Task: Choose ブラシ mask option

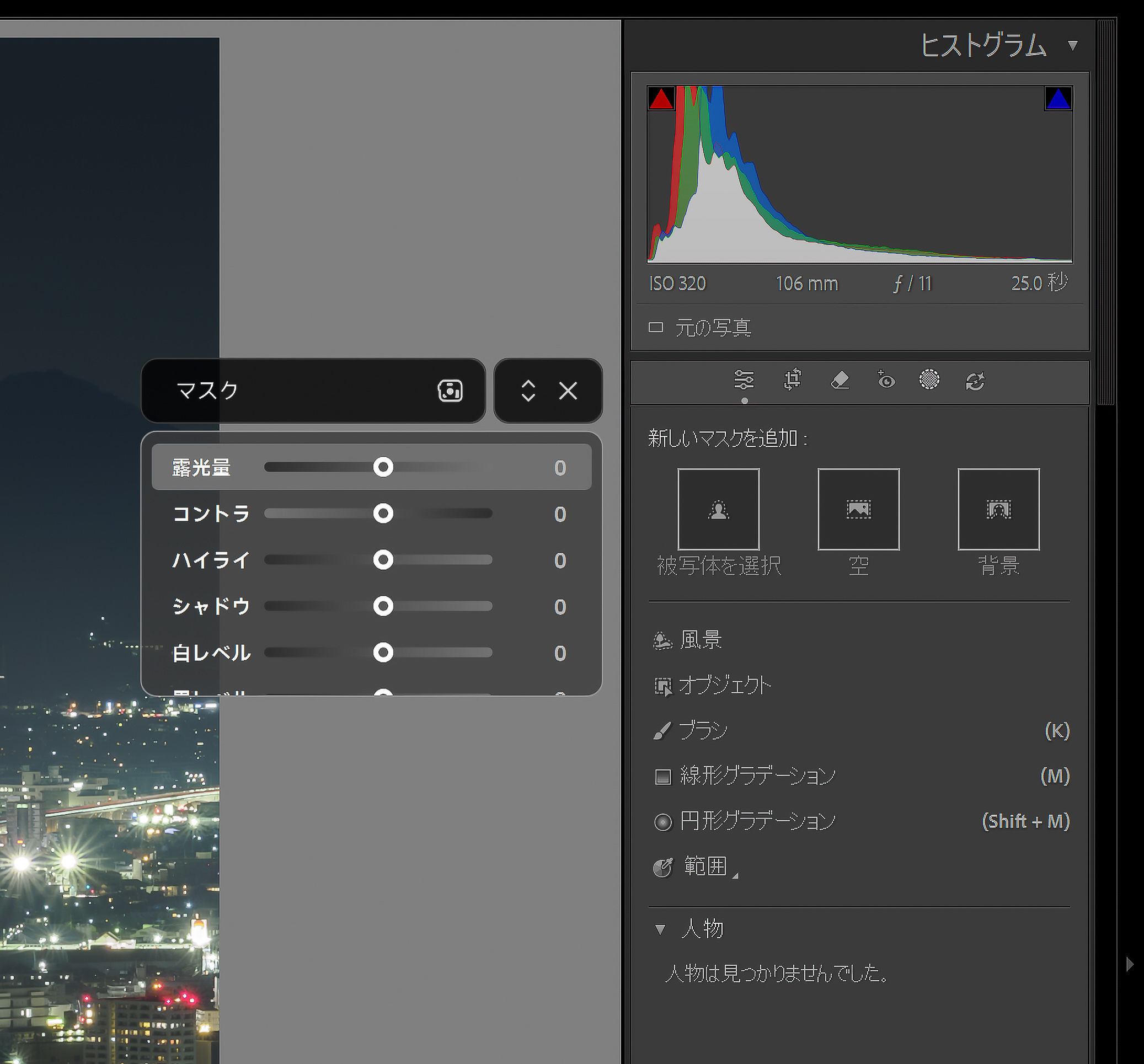Action: 702,731
